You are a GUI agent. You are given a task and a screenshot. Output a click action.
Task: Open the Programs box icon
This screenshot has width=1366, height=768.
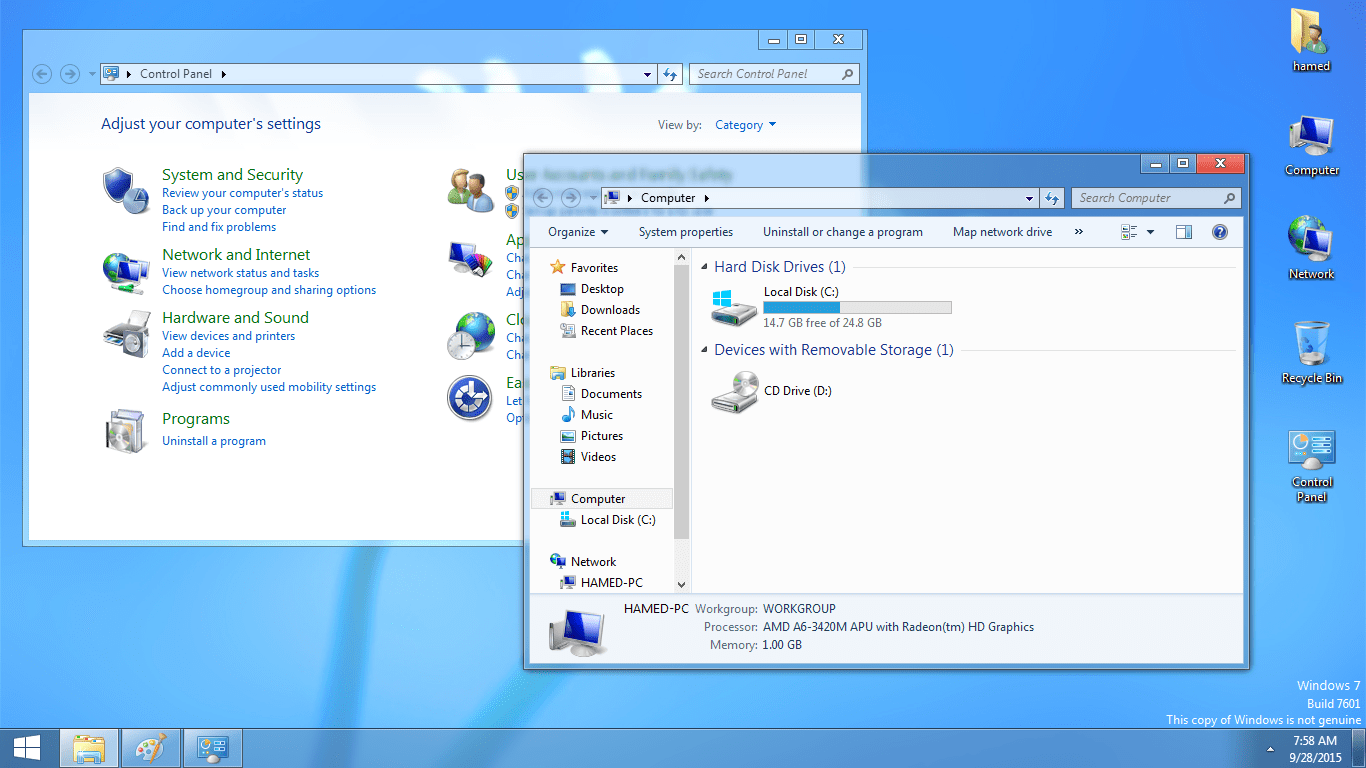pyautogui.click(x=126, y=430)
